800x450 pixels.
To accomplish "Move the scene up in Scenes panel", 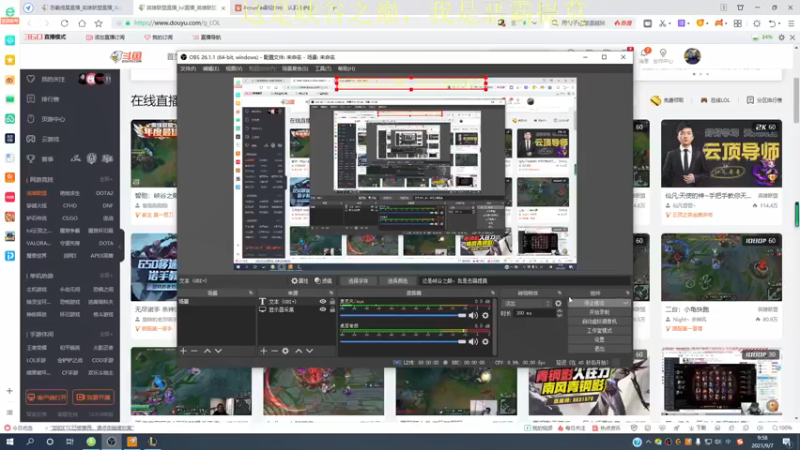I will click(207, 351).
